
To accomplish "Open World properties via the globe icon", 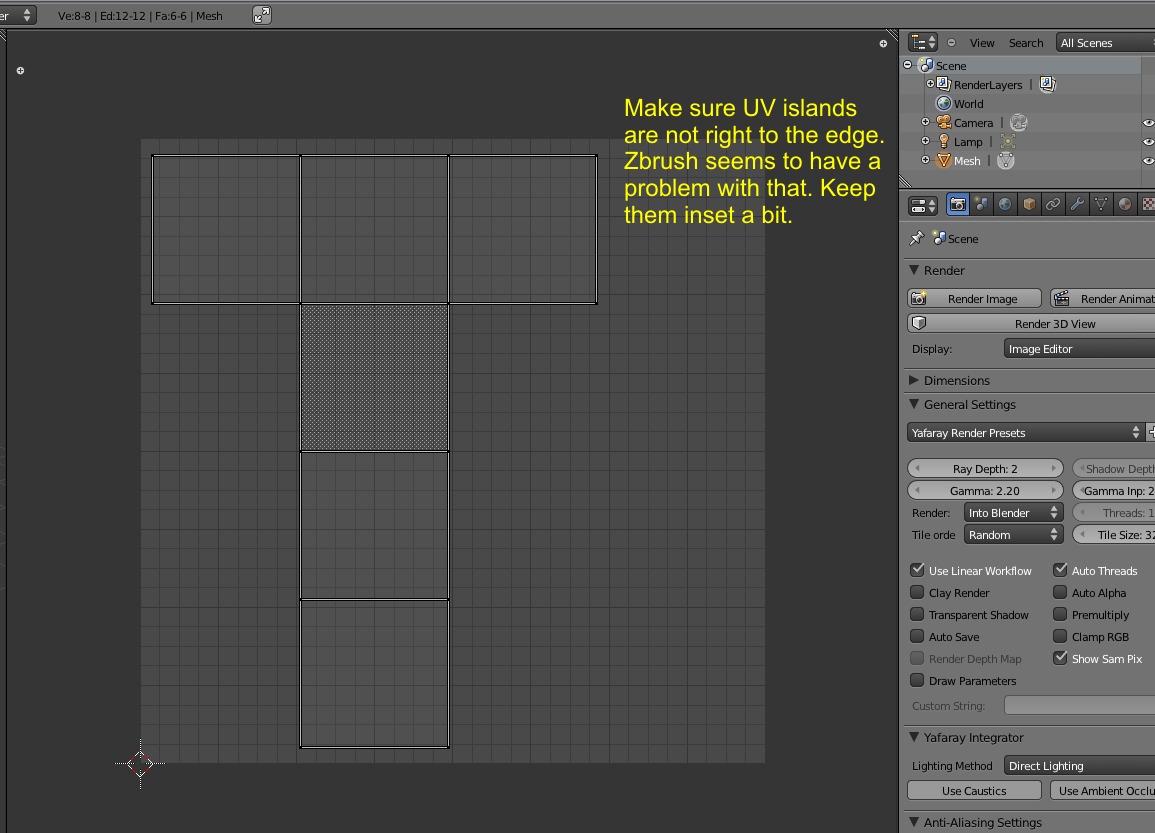I will point(1005,205).
